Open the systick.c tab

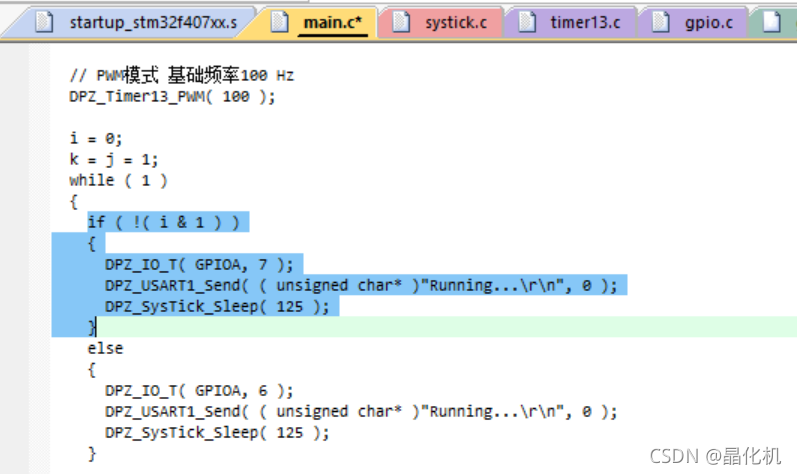441,23
